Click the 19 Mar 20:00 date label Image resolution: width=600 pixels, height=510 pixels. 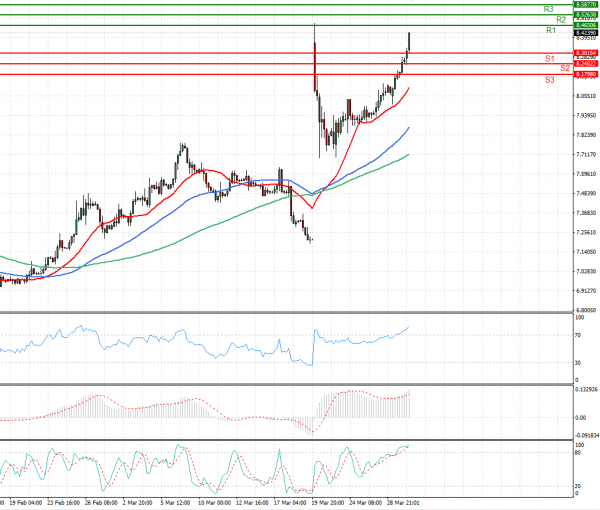coord(328,503)
